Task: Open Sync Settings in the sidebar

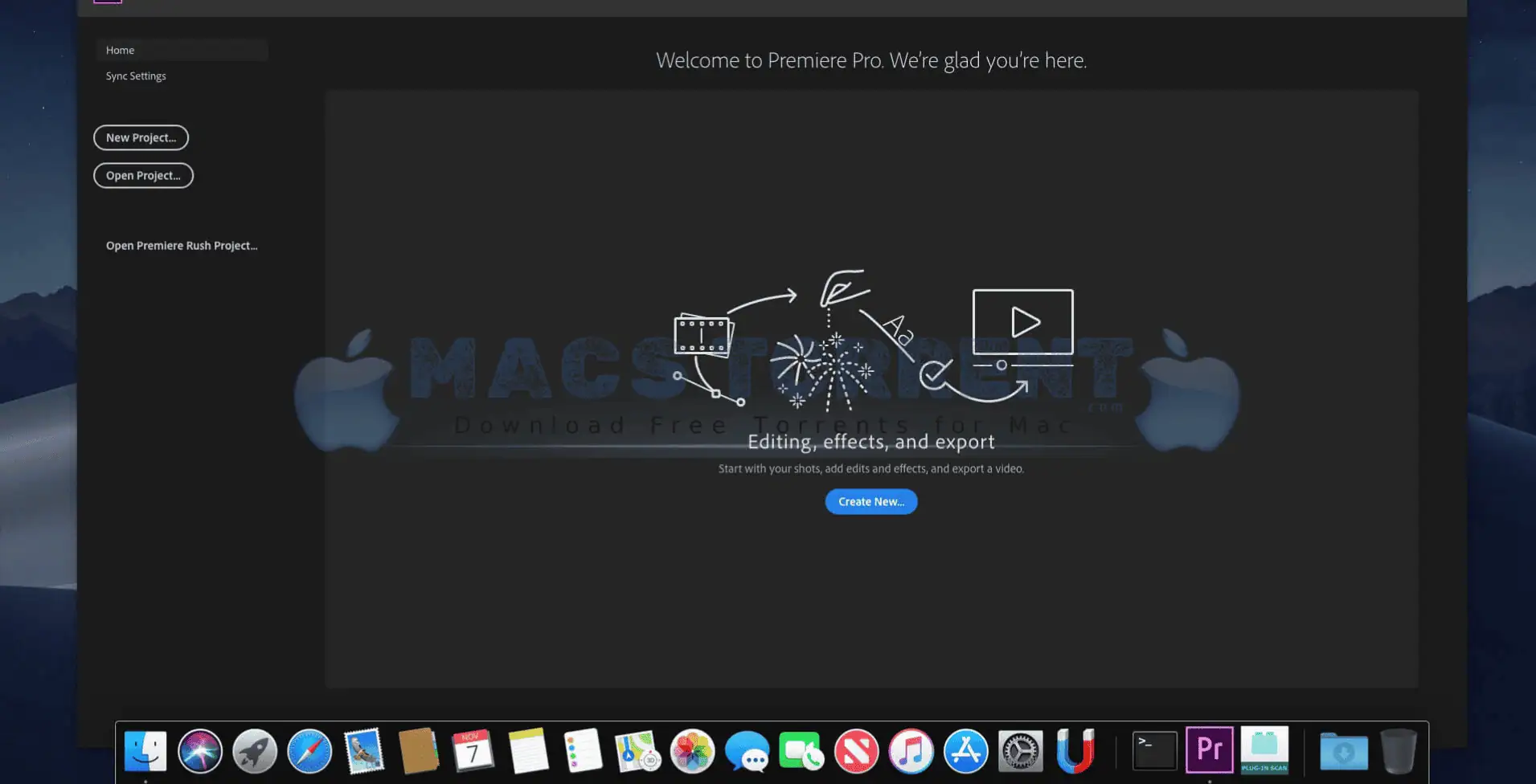Action: point(136,76)
